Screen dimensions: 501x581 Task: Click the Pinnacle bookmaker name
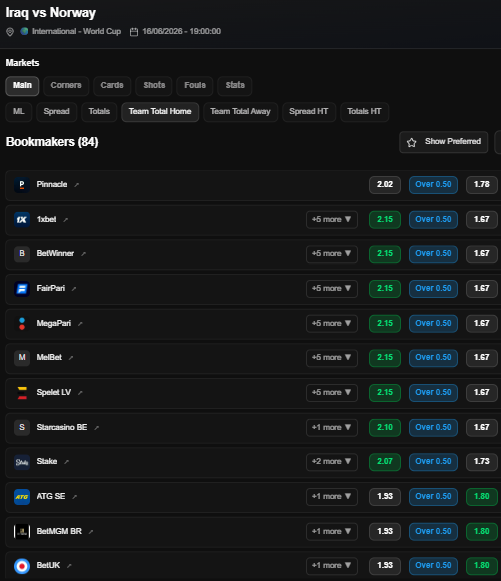coord(52,185)
